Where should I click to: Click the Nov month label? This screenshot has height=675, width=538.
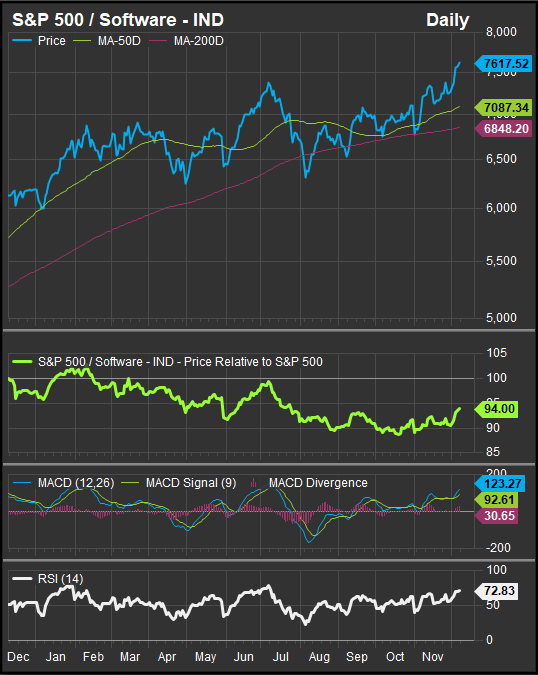coord(433,657)
